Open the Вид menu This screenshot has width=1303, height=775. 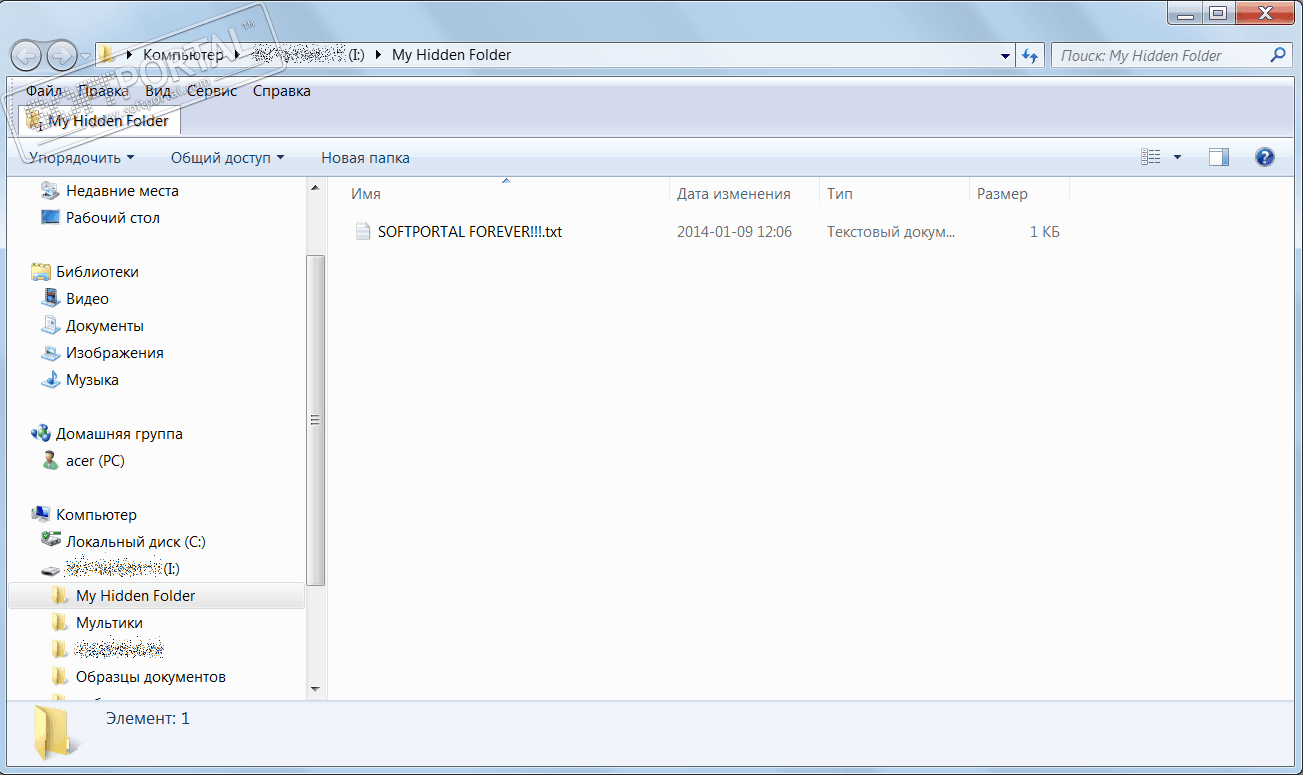[158, 91]
